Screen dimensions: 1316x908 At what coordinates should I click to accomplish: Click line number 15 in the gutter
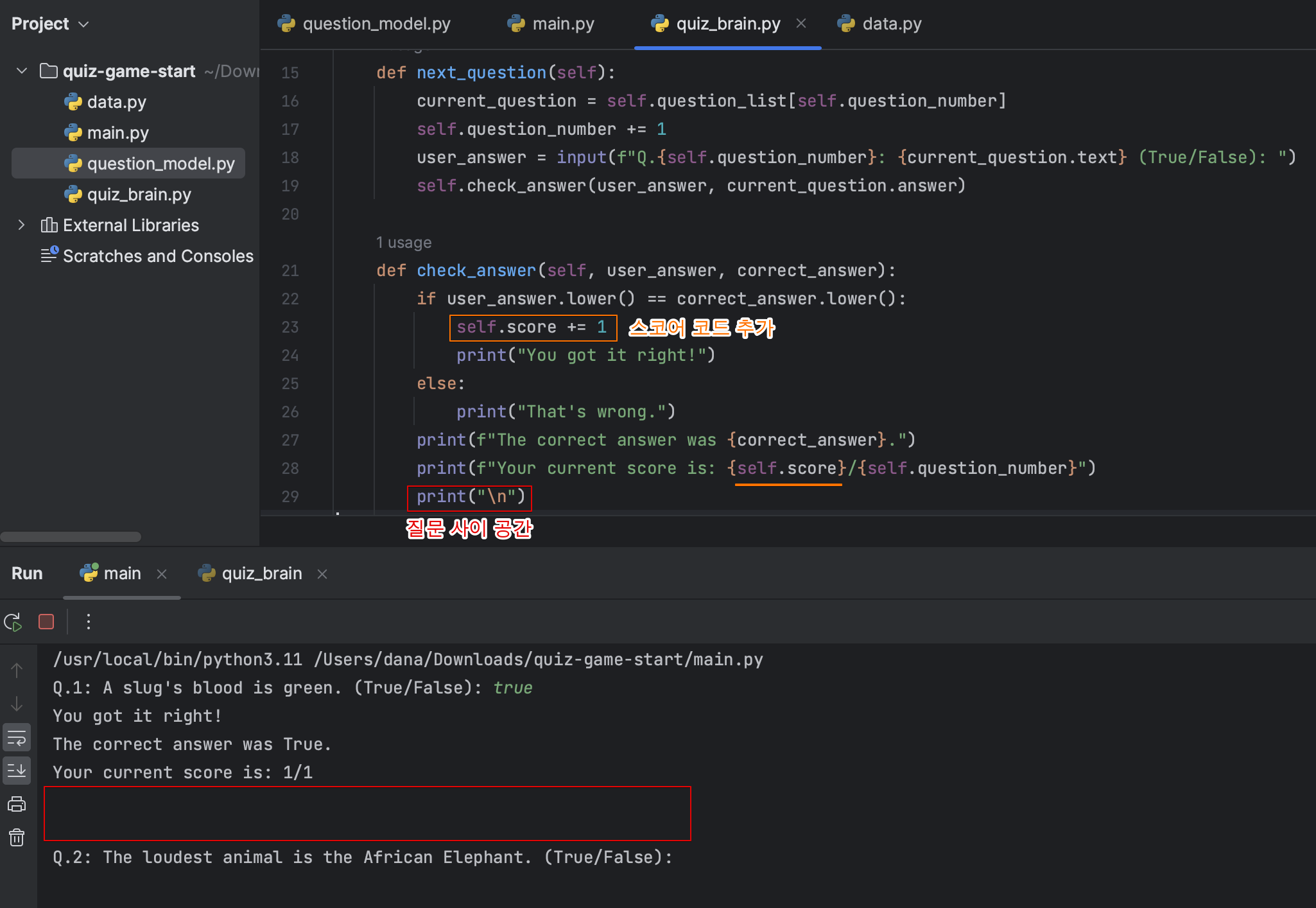click(x=290, y=73)
